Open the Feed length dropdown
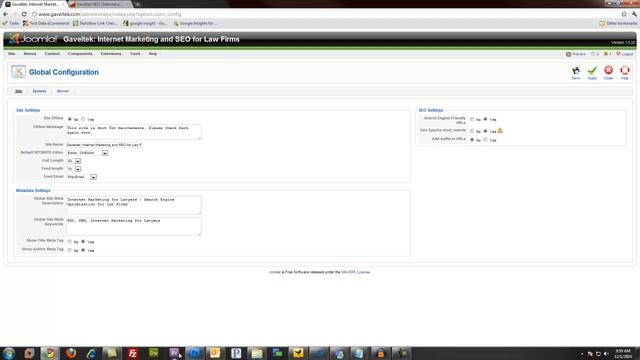This screenshot has height=360, width=640. coord(74,169)
